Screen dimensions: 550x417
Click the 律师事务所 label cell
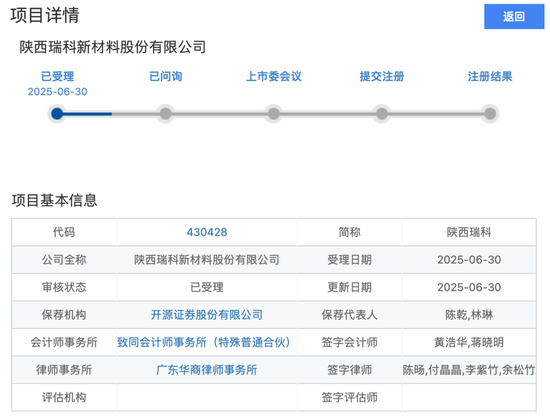pyautogui.click(x=64, y=370)
